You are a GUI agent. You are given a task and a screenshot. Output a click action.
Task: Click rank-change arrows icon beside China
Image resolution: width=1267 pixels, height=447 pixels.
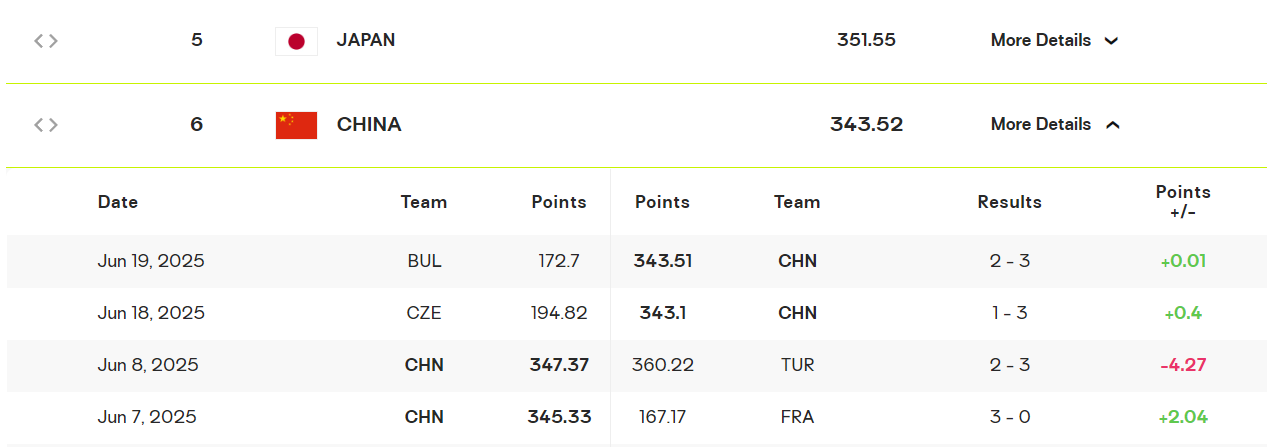[x=46, y=125]
